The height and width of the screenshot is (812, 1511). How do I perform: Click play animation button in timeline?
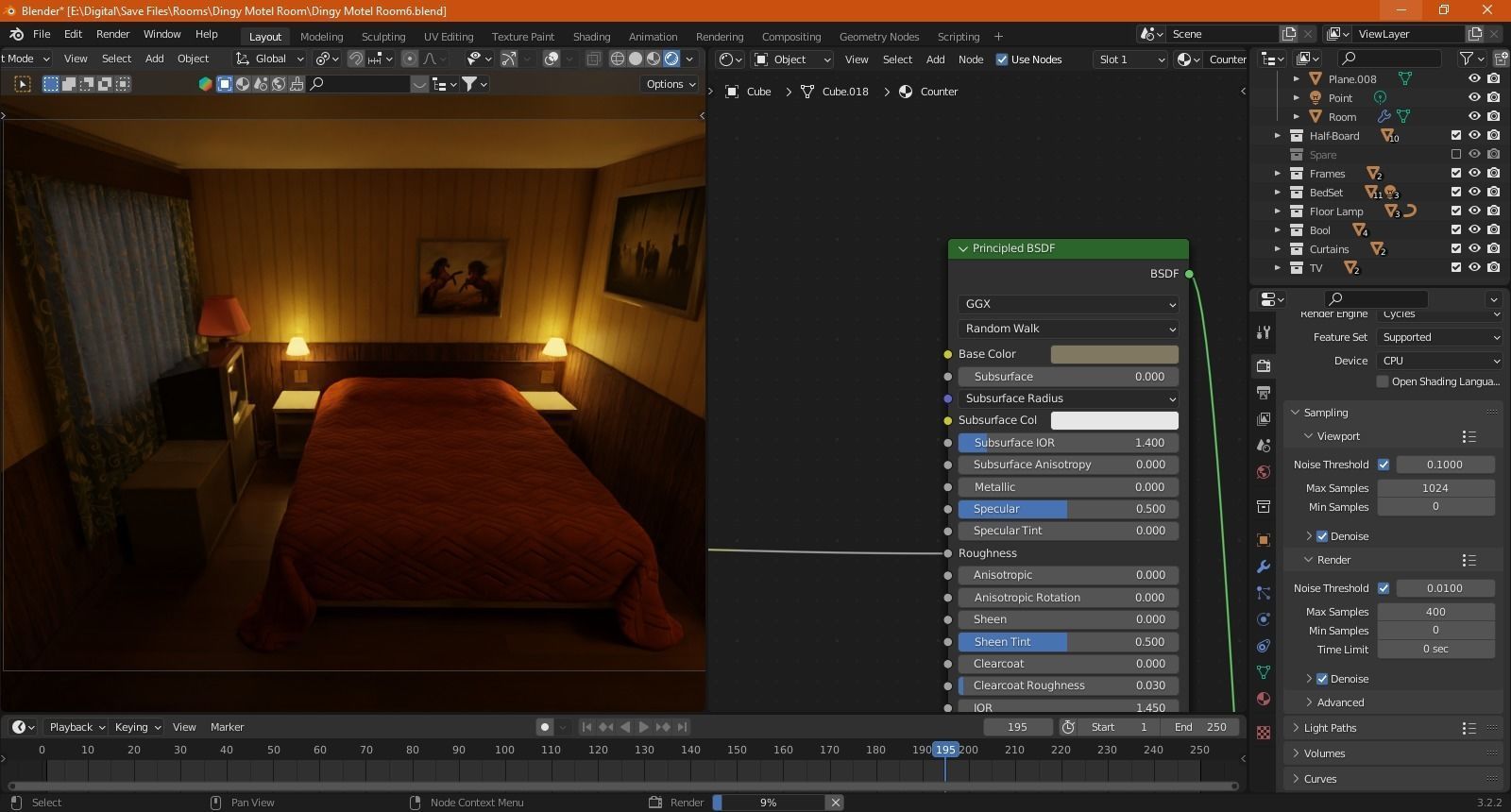643,727
